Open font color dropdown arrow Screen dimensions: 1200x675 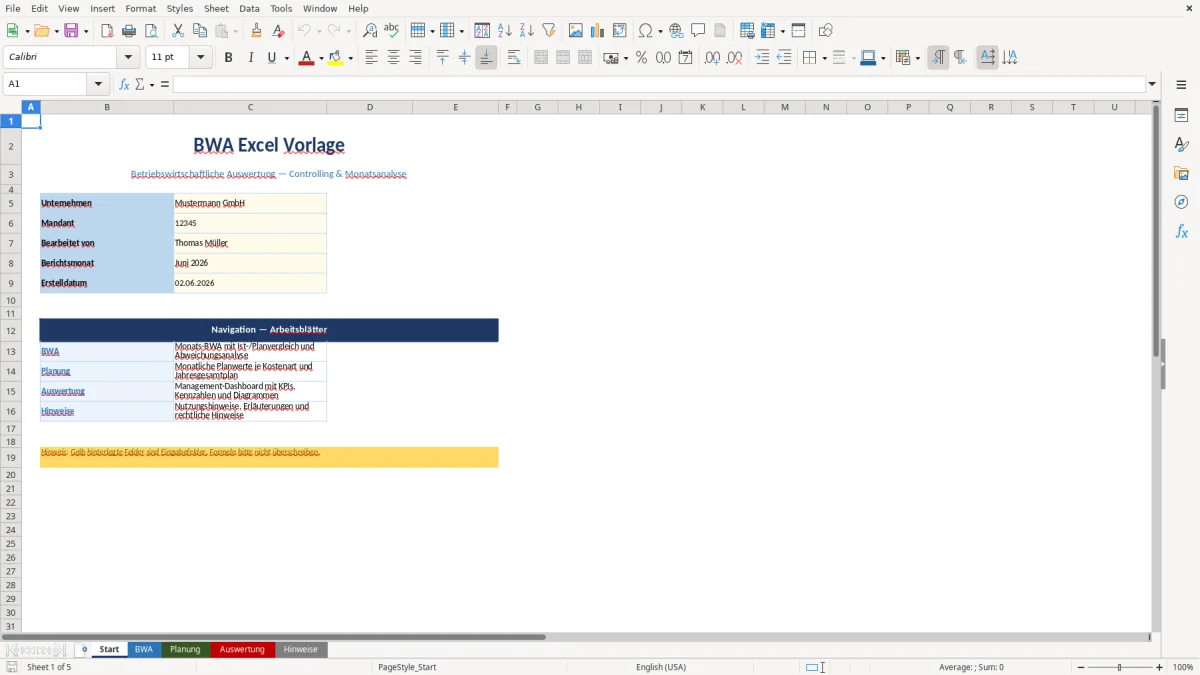(x=321, y=58)
